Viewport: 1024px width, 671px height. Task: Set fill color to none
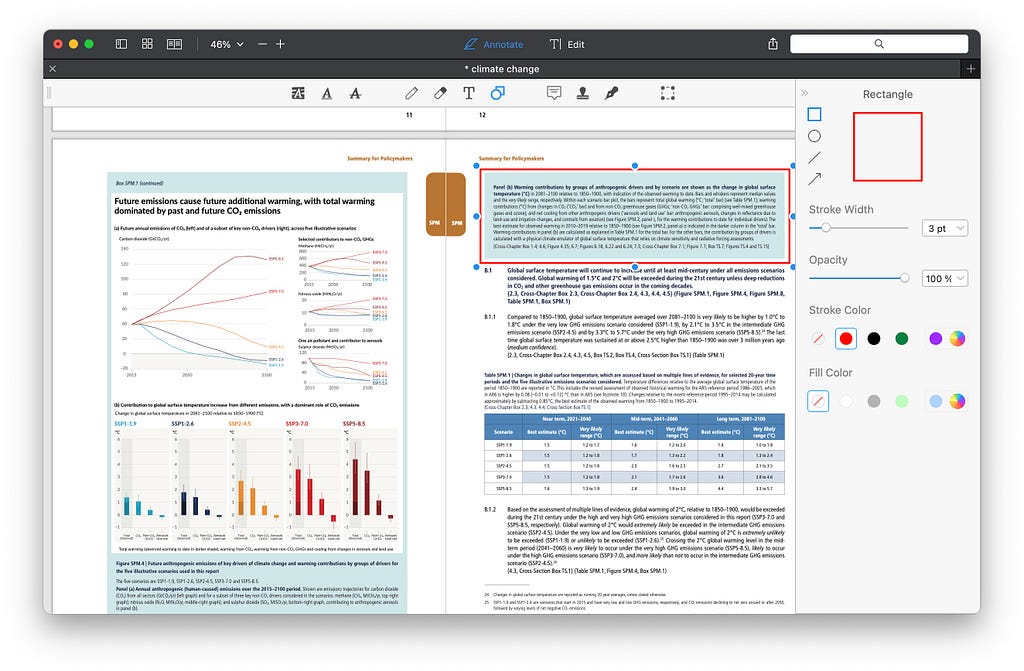[x=818, y=401]
